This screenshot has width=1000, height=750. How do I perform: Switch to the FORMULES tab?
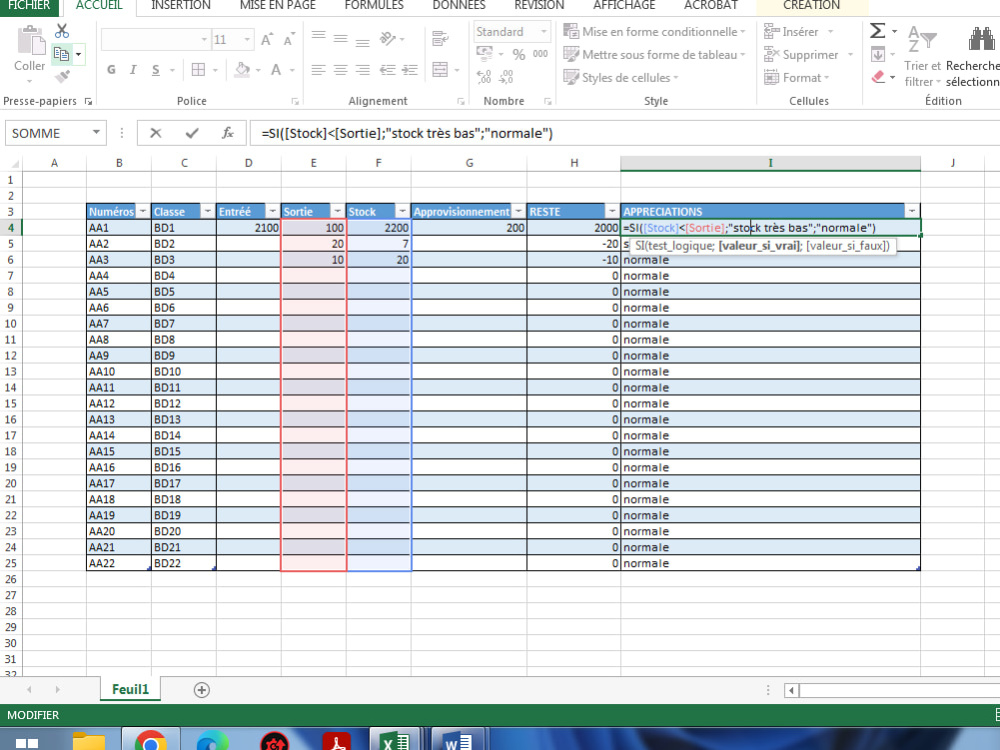coord(374,6)
